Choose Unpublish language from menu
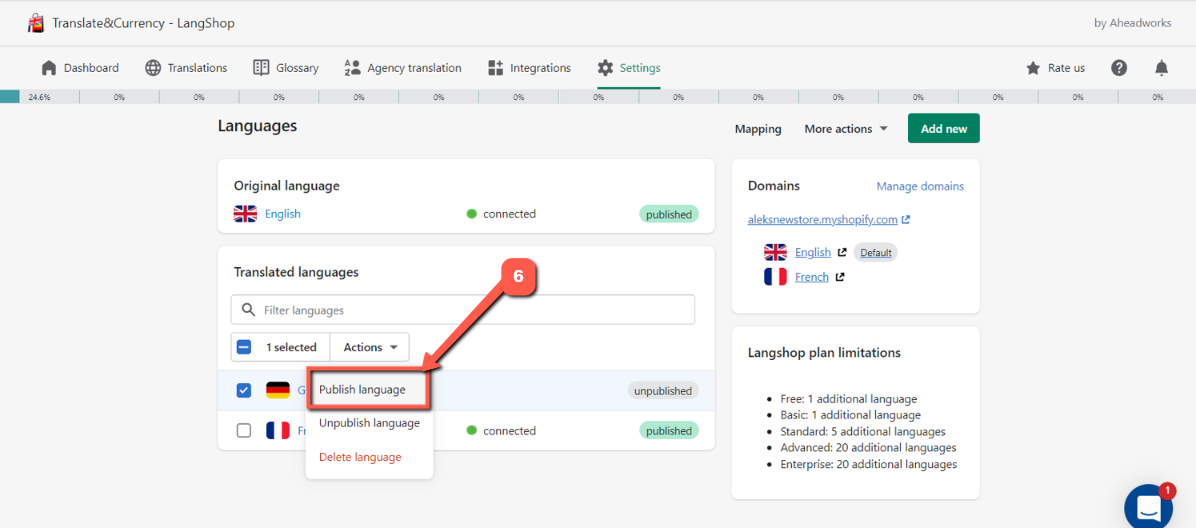1196x528 pixels. pyautogui.click(x=369, y=423)
